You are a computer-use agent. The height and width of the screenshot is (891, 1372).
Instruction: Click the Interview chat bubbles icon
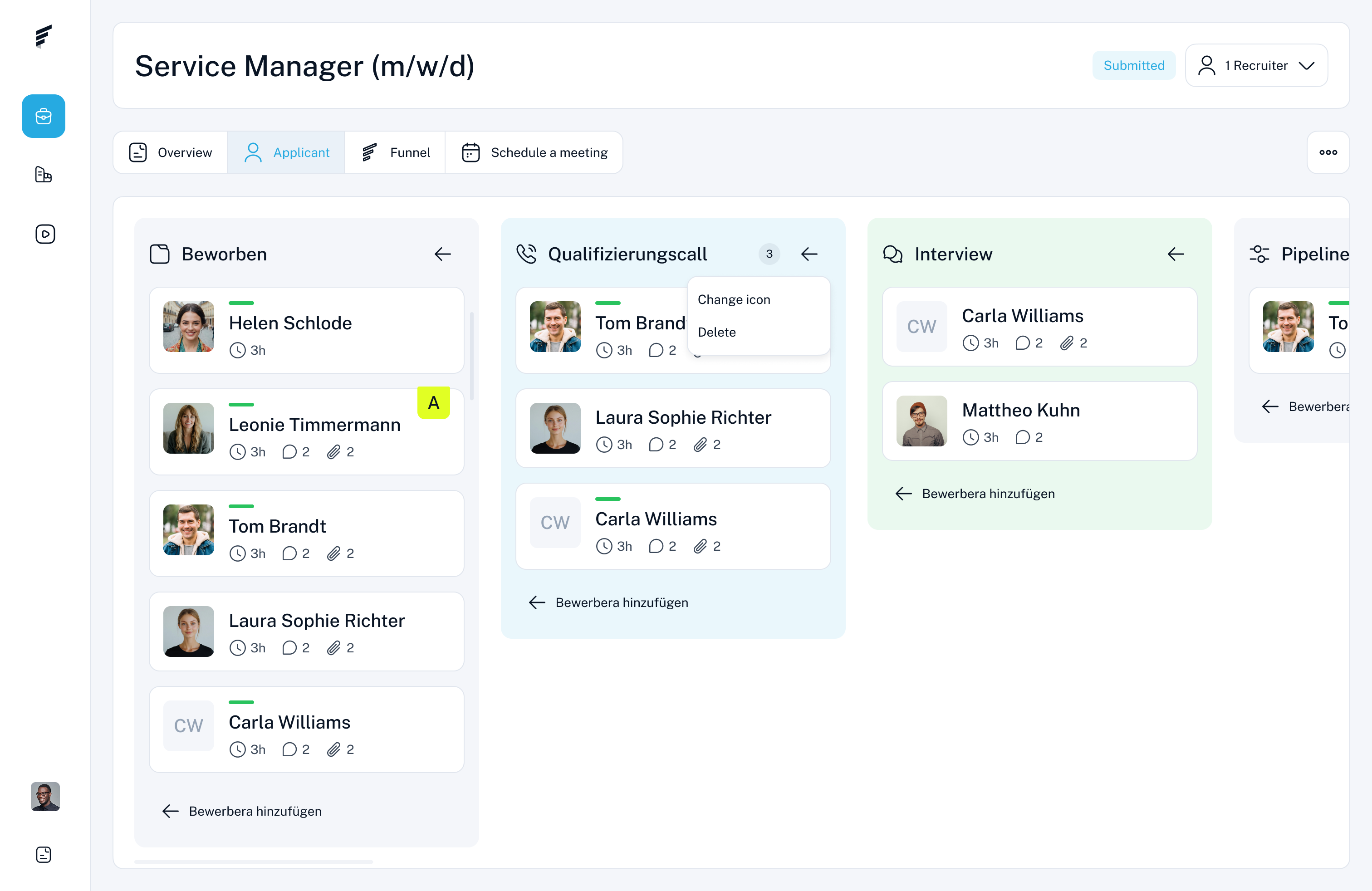point(893,254)
